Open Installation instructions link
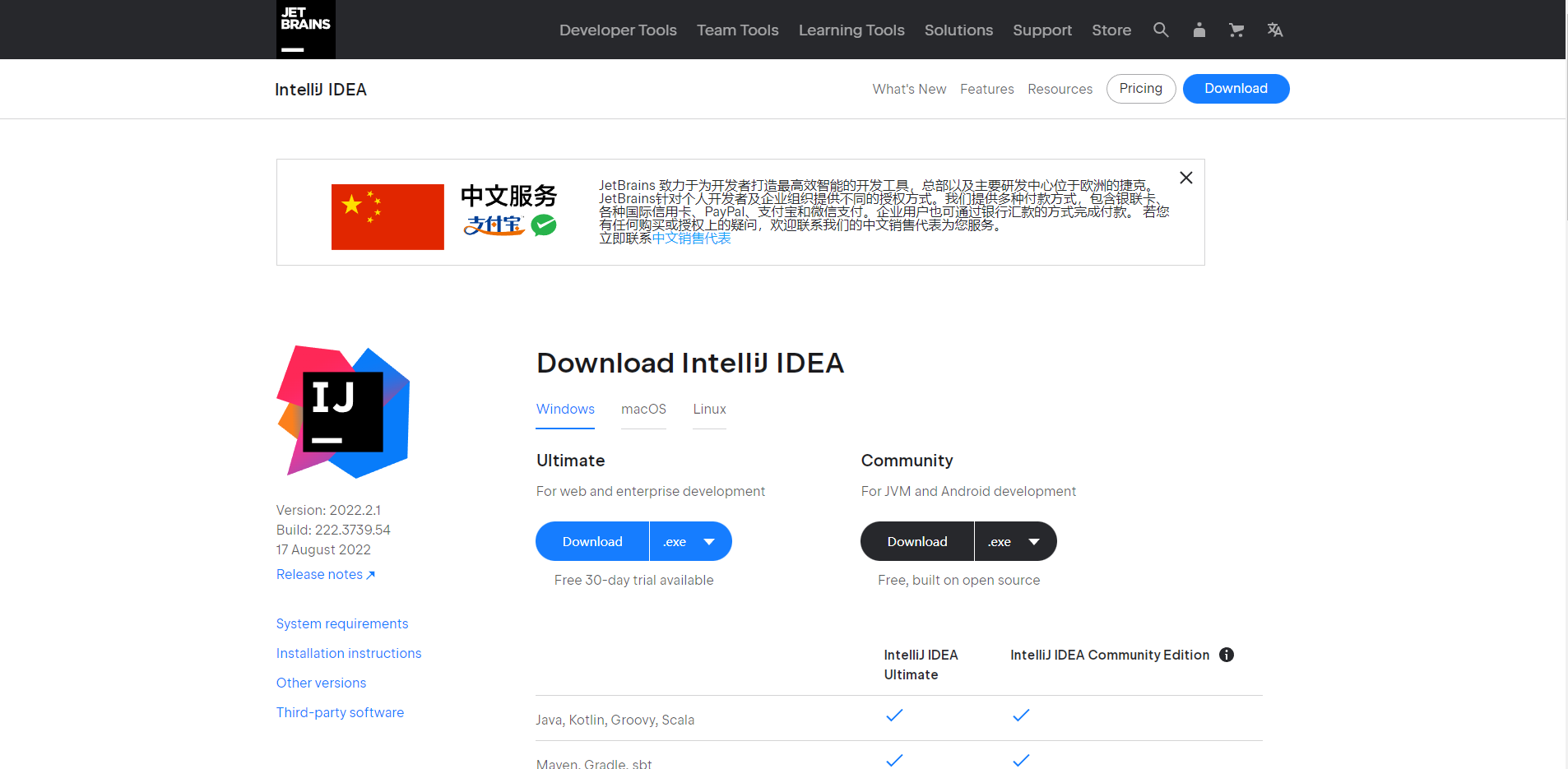This screenshot has width=1568, height=769. tap(349, 653)
